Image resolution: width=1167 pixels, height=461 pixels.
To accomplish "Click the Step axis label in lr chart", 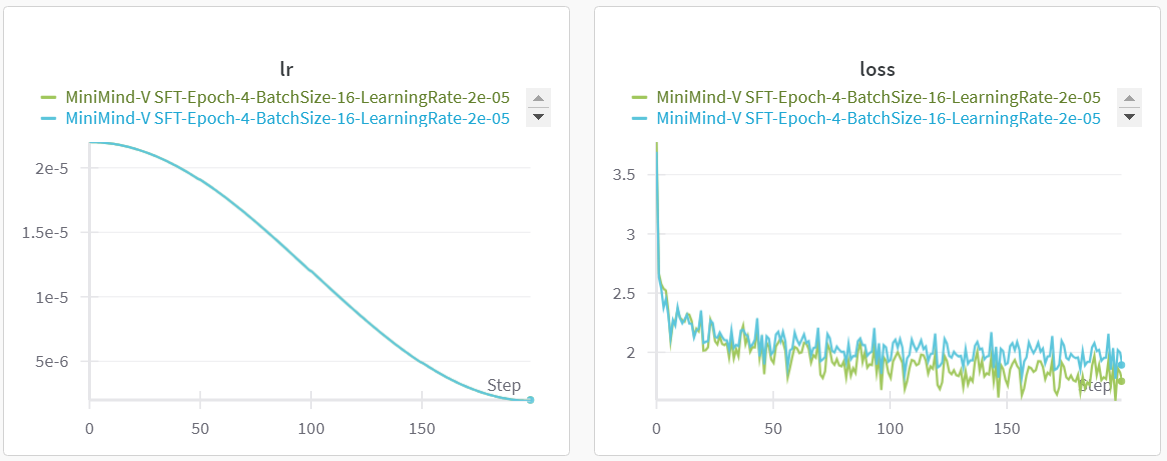I will (x=504, y=385).
